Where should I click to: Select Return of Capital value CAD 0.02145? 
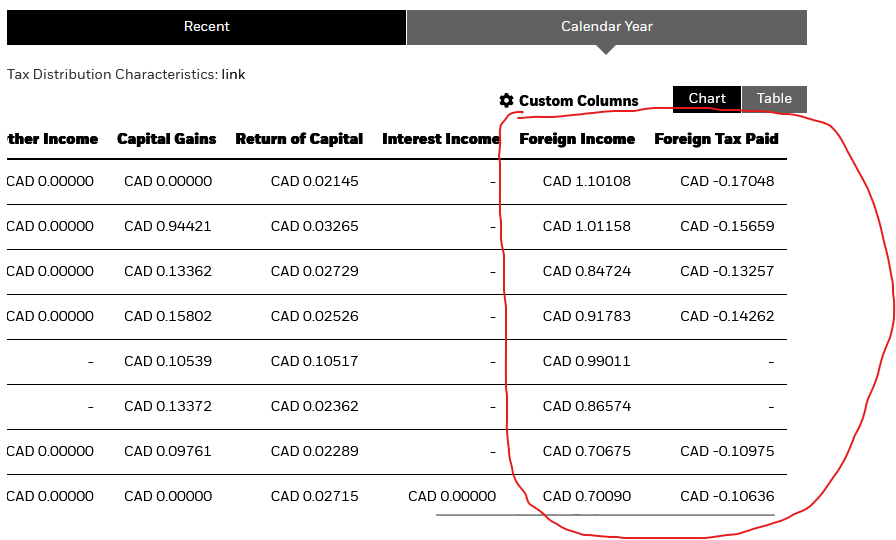point(314,181)
